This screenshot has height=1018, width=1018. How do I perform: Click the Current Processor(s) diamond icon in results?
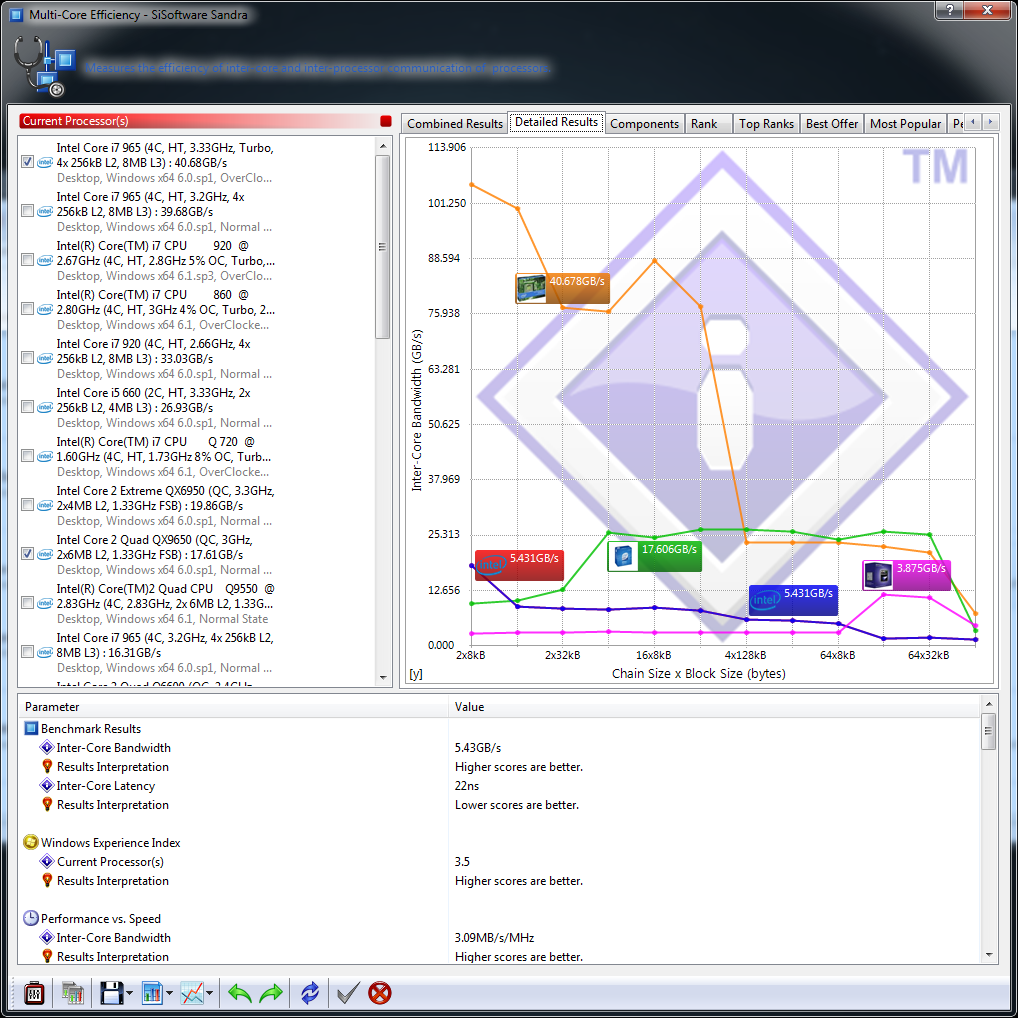point(47,862)
